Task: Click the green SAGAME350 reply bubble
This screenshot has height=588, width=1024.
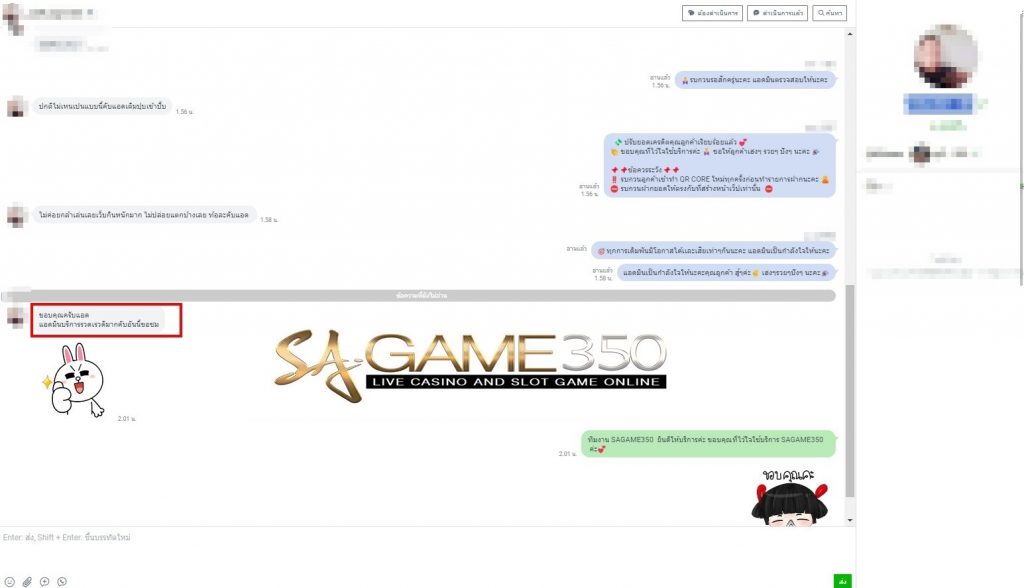Action: 708,444
